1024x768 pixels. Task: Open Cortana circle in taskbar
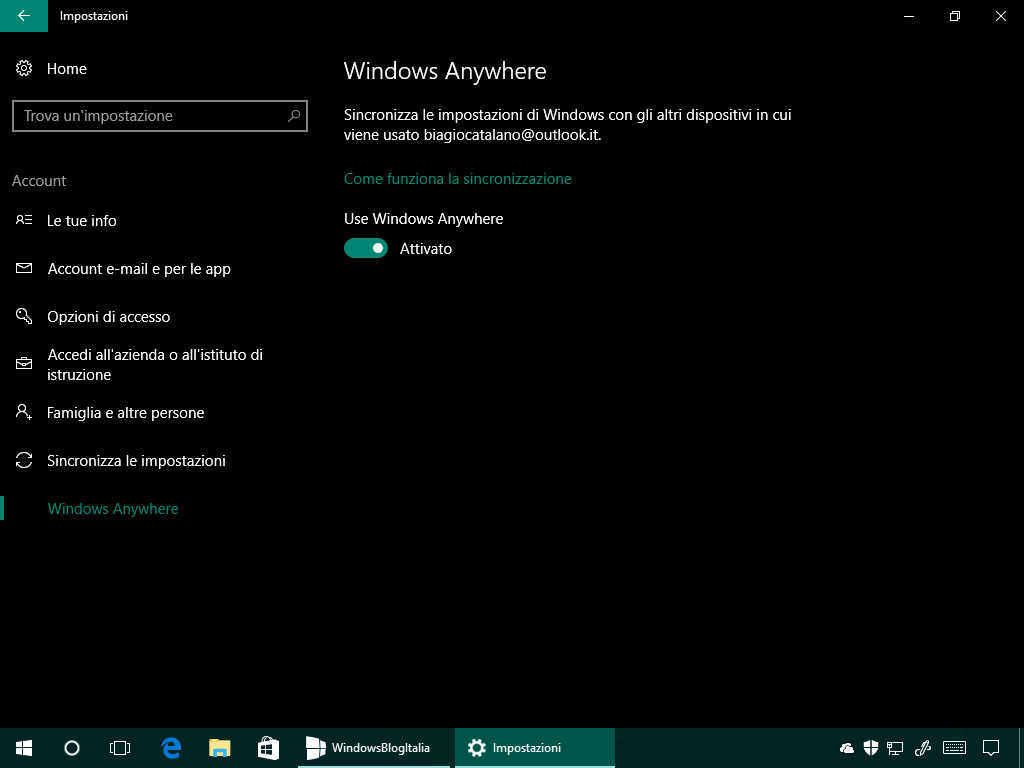[x=72, y=748]
